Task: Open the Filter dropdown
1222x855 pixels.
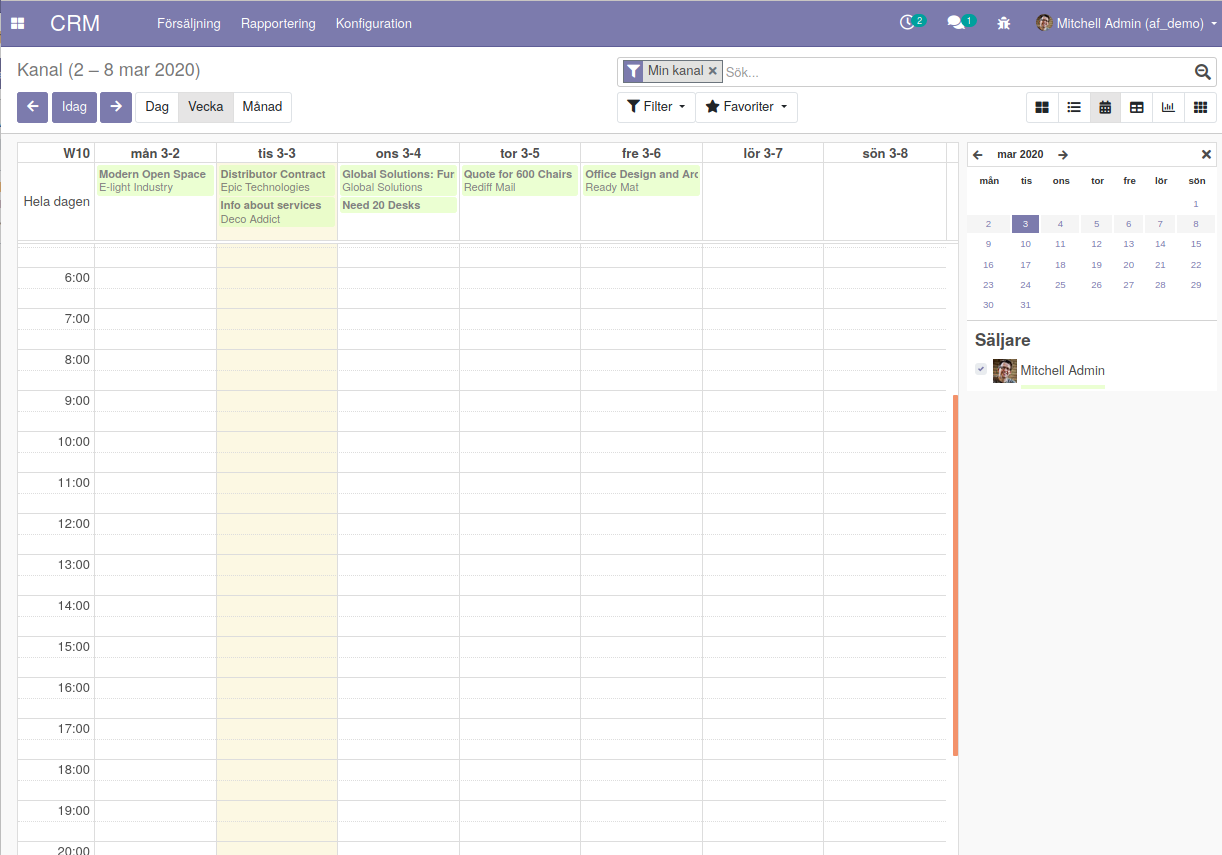Action: 656,107
